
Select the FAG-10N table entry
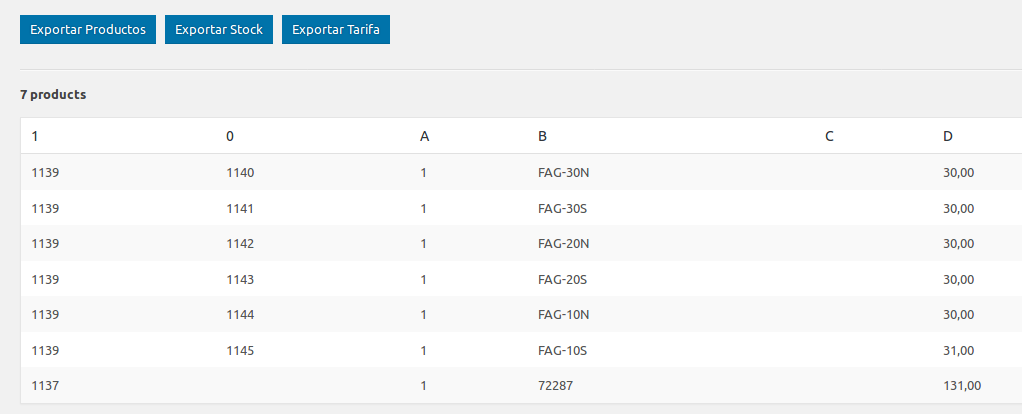pyautogui.click(x=564, y=314)
